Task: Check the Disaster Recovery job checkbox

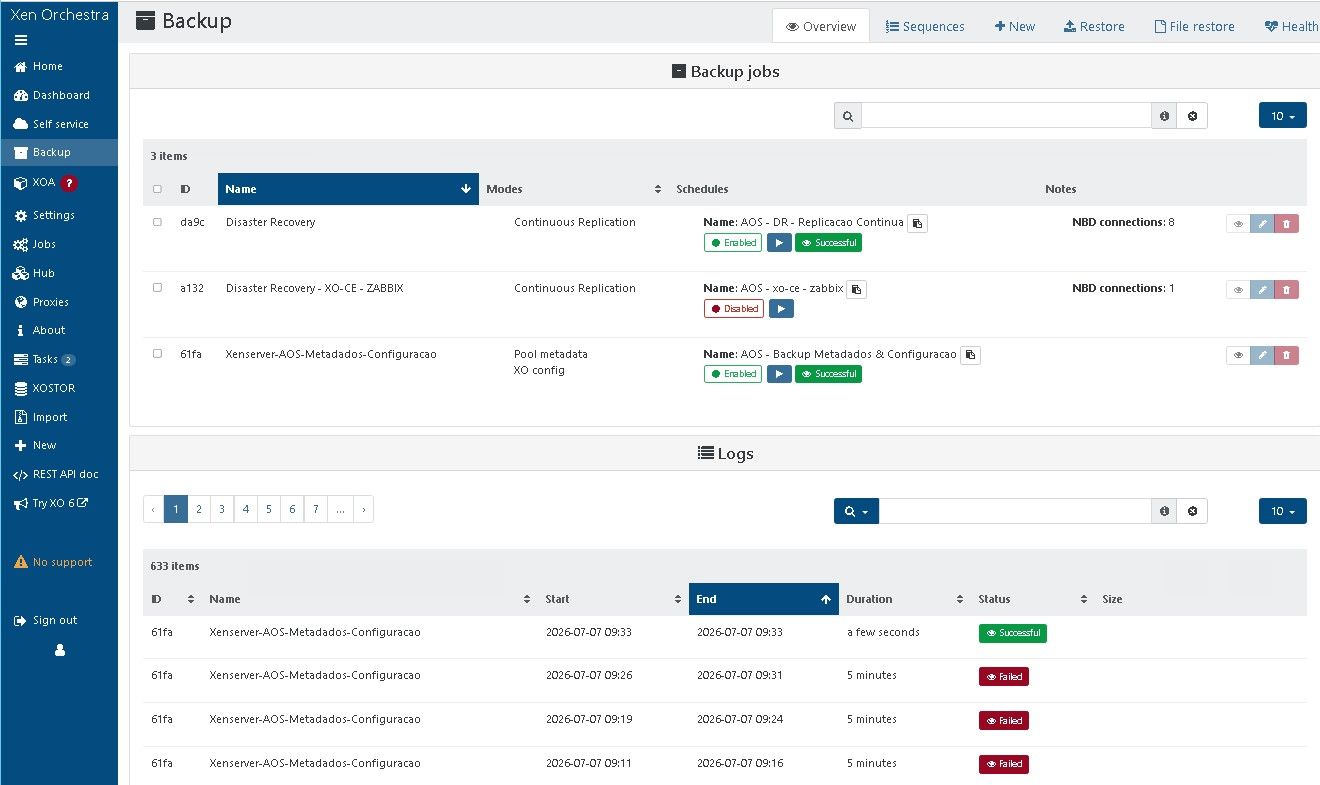Action: point(157,222)
